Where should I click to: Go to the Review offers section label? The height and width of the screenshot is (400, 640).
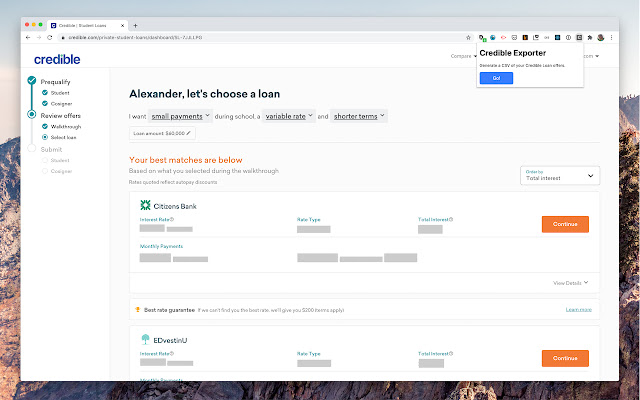click(x=60, y=116)
